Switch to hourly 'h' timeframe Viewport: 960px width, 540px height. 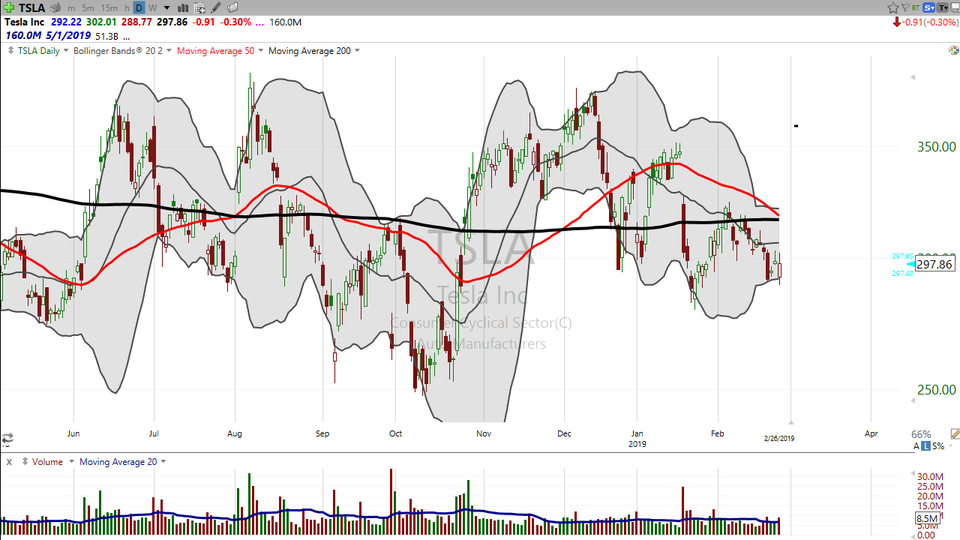(127, 7)
